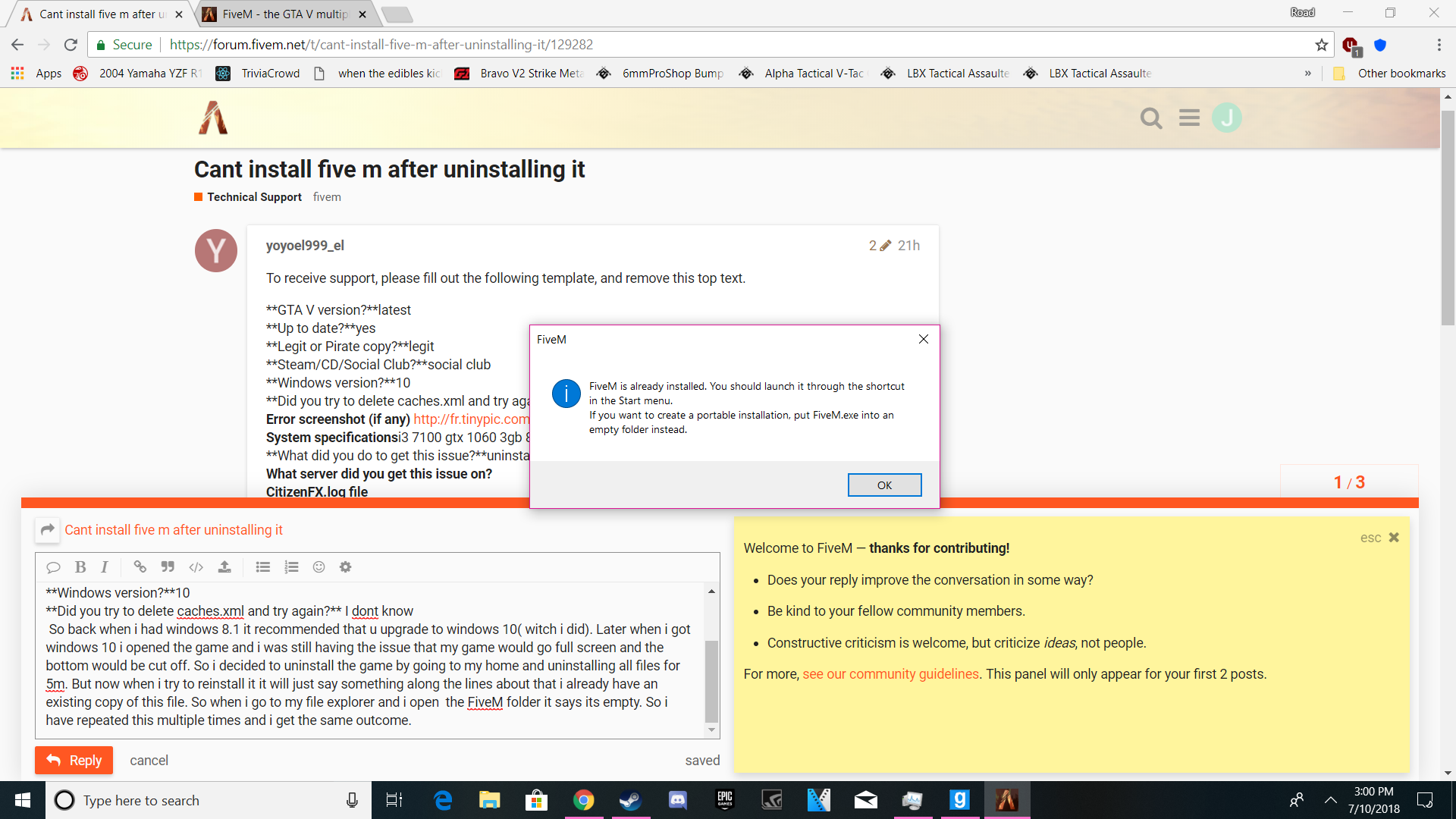Insert an emoji from the smiley icon
The width and height of the screenshot is (1456, 819).
coord(318,566)
